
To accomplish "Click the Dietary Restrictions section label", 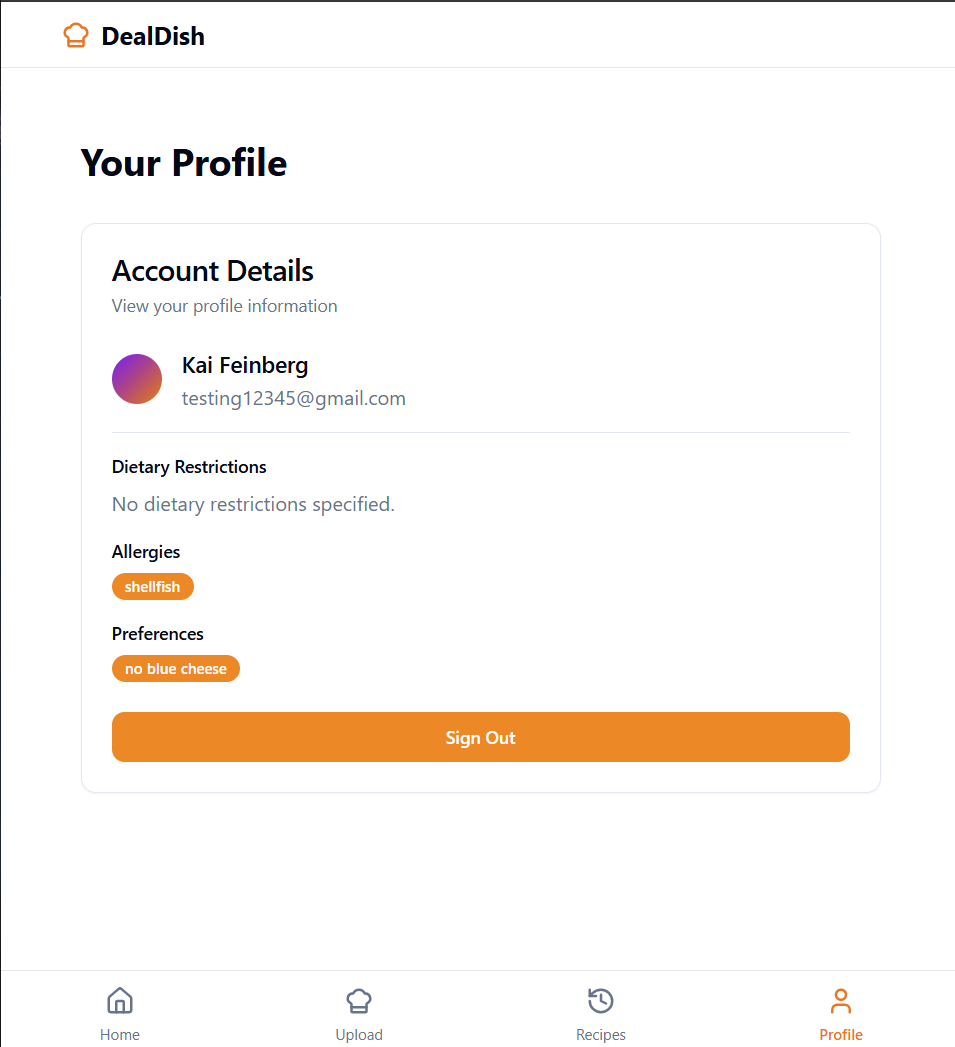I will (189, 467).
